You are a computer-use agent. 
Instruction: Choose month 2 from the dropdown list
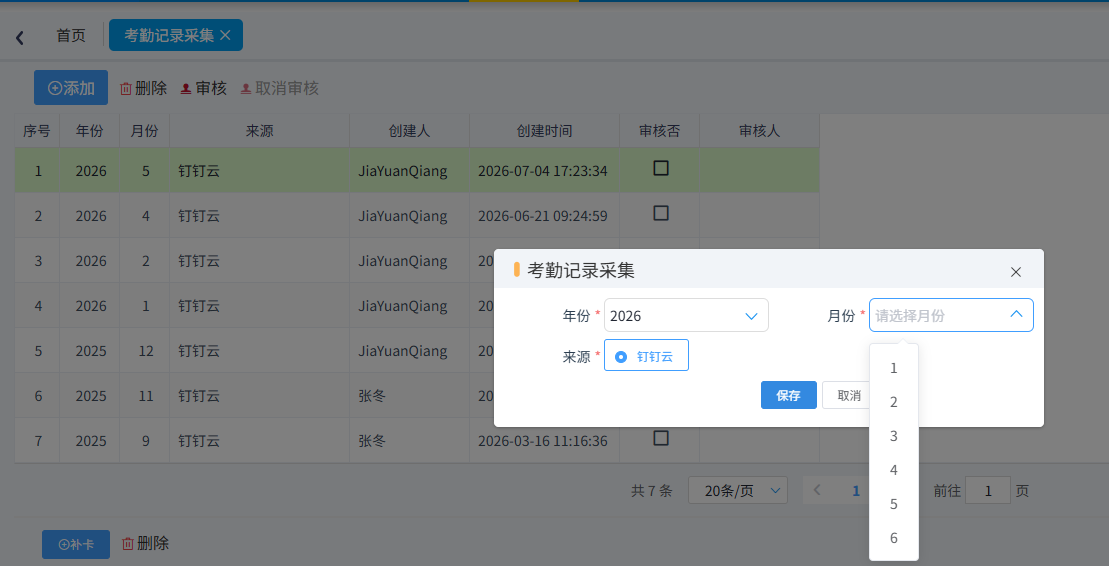coord(894,403)
